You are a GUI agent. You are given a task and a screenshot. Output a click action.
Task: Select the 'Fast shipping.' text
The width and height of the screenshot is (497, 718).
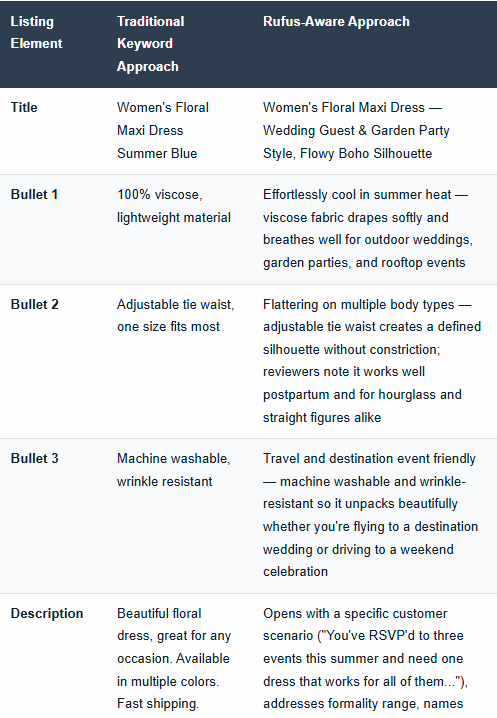click(x=158, y=704)
